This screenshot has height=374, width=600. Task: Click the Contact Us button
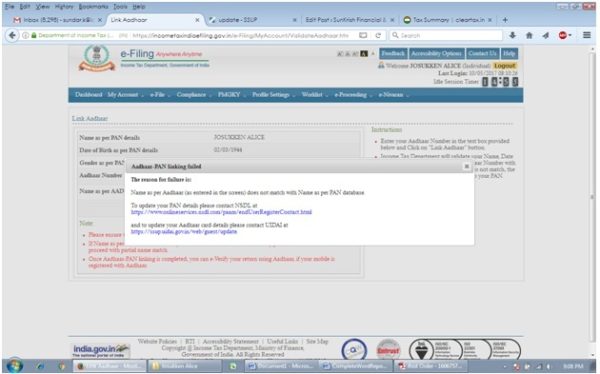(483, 54)
